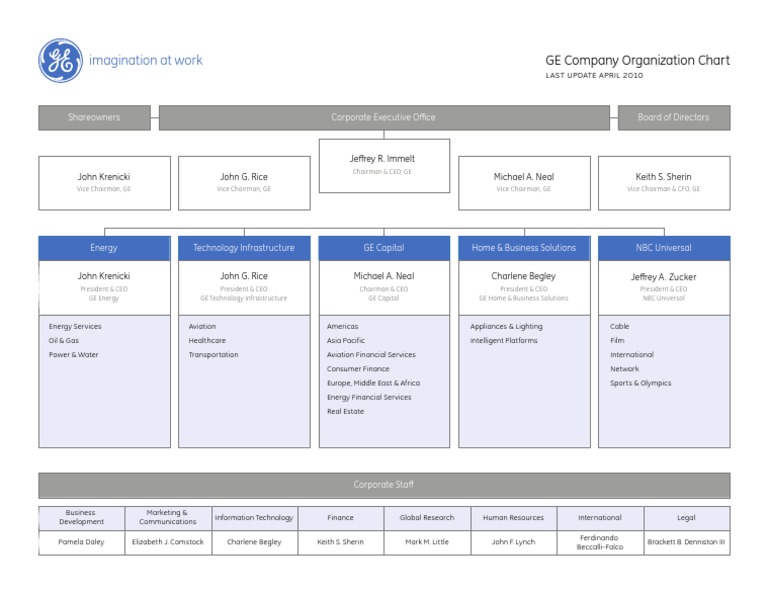The width and height of the screenshot is (768, 594).
Task: Select 'Aviation Financial Services' item
Action: pos(371,355)
